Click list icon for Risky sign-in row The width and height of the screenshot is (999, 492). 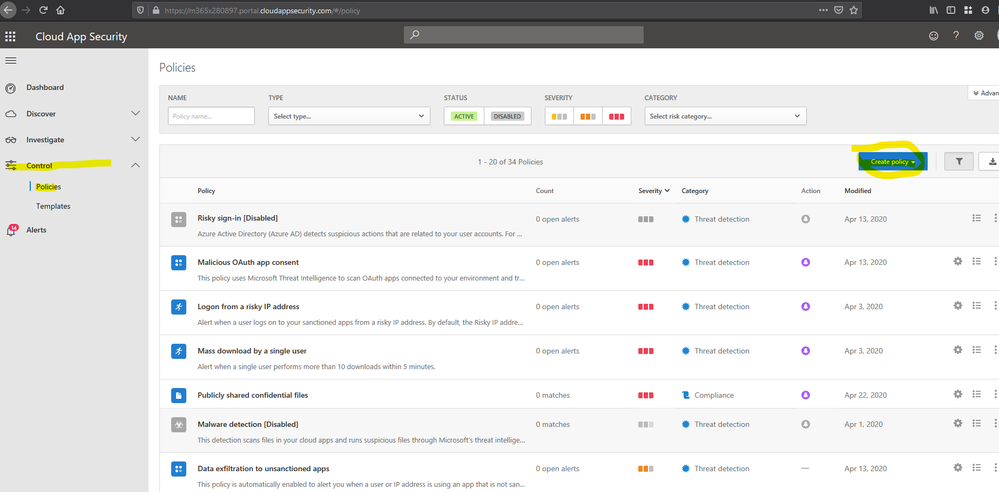click(x=976, y=218)
